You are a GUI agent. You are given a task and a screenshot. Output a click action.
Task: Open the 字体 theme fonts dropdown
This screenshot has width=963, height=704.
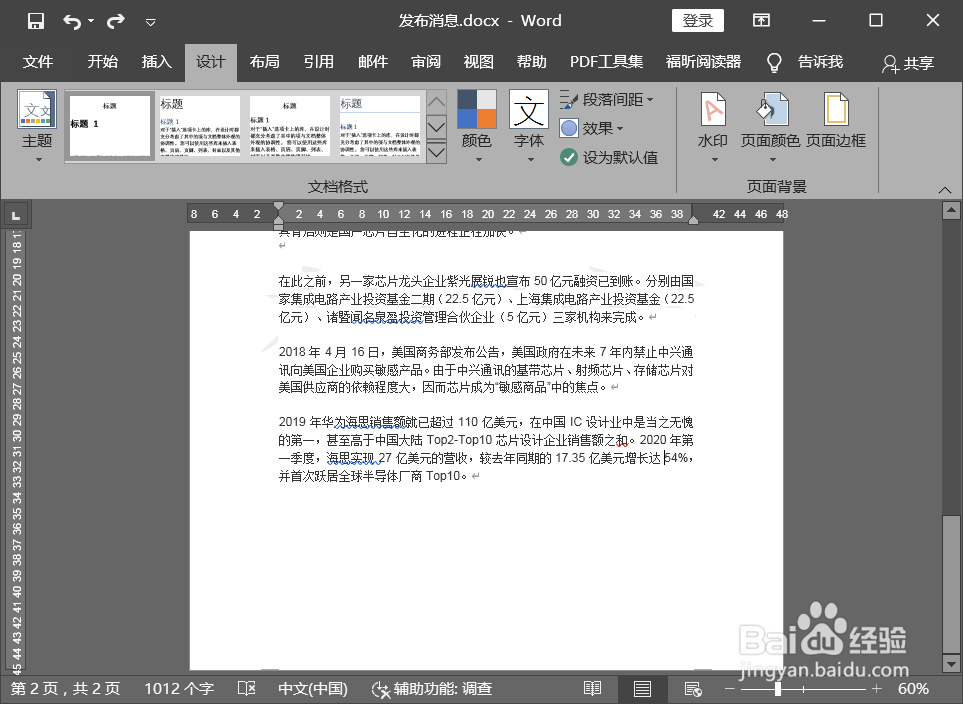(529, 127)
